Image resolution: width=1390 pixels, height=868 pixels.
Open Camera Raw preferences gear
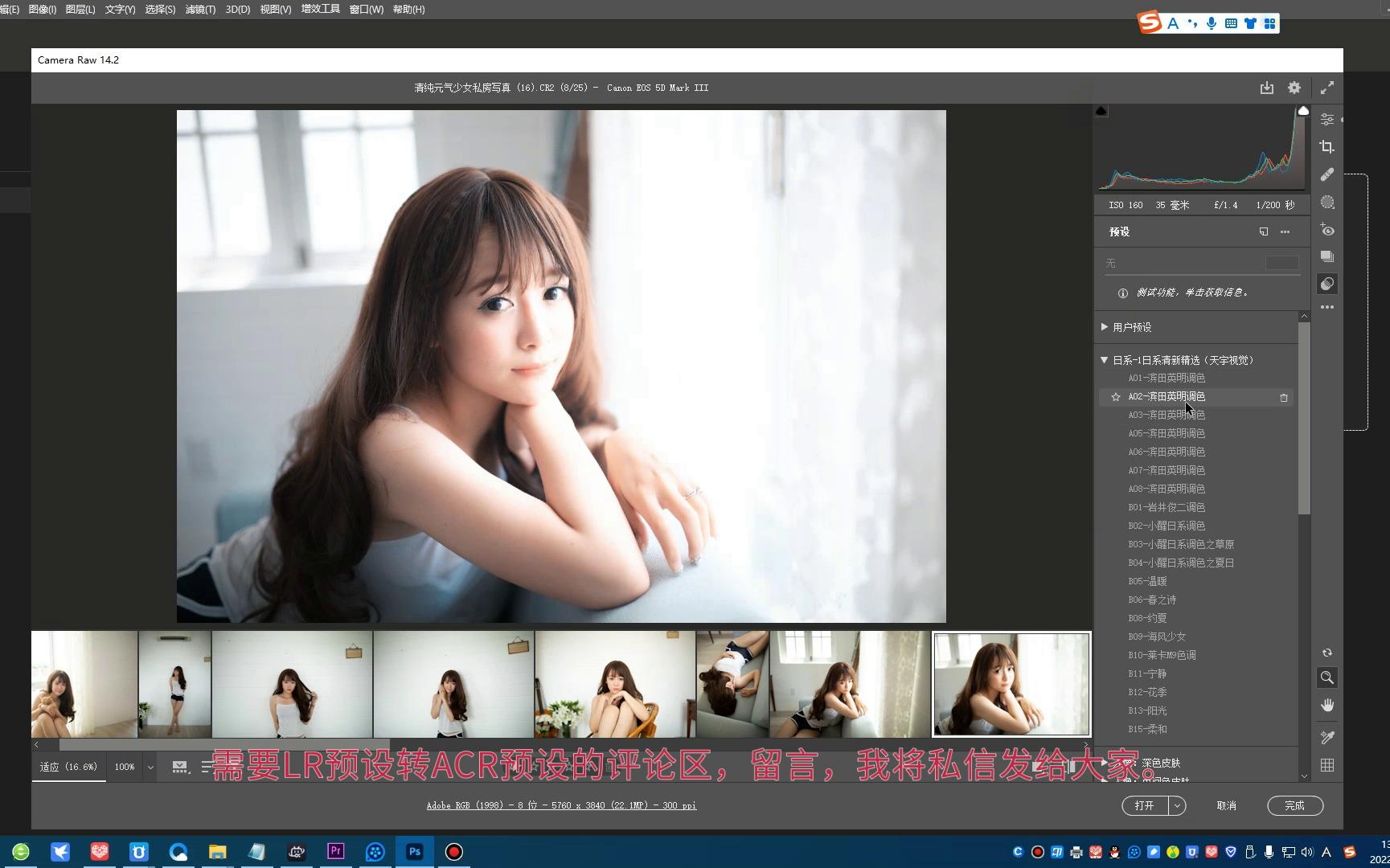(x=1294, y=88)
